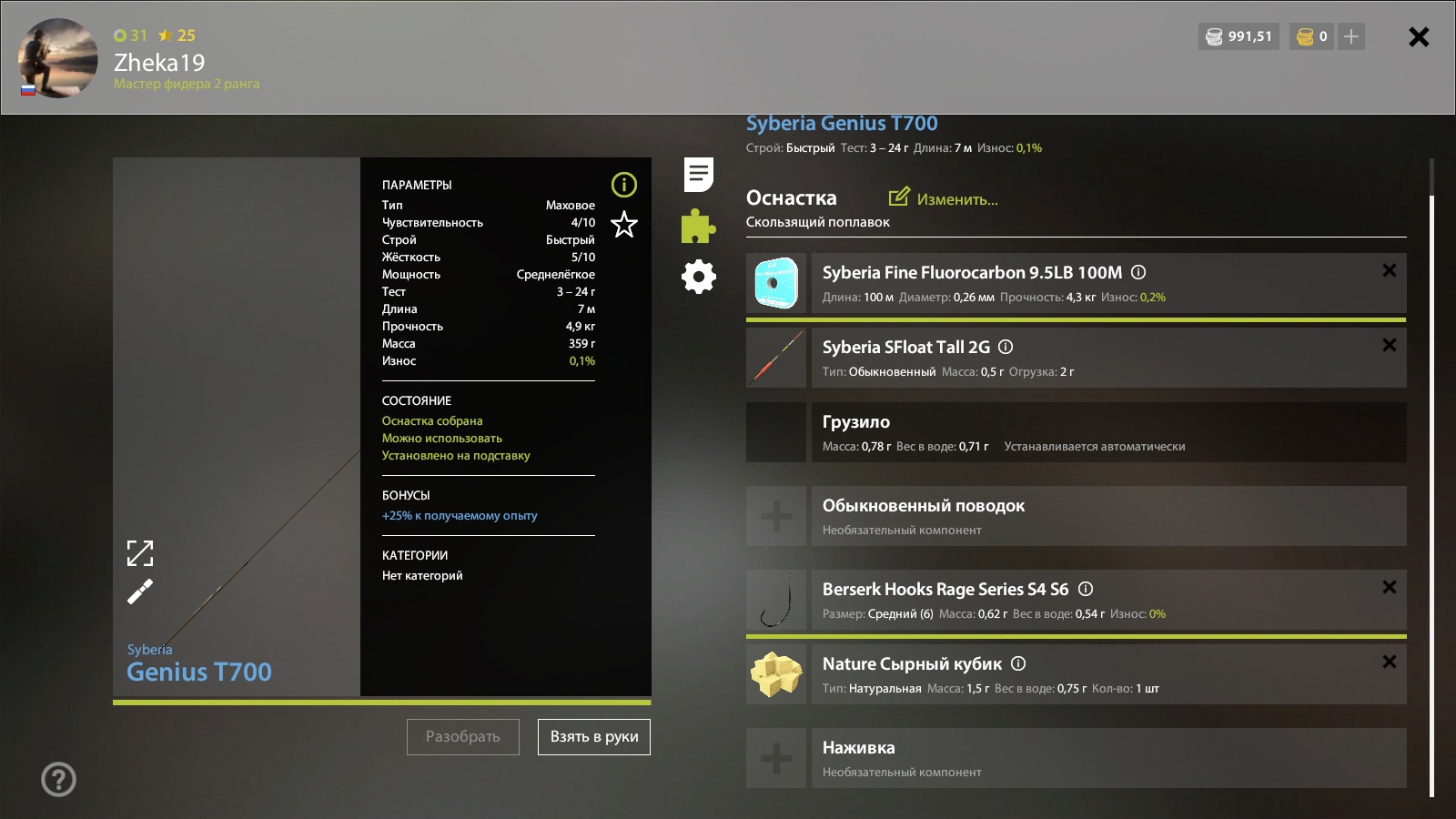Click the gold coins balance 0
The image size is (1456, 819).
tap(1311, 36)
